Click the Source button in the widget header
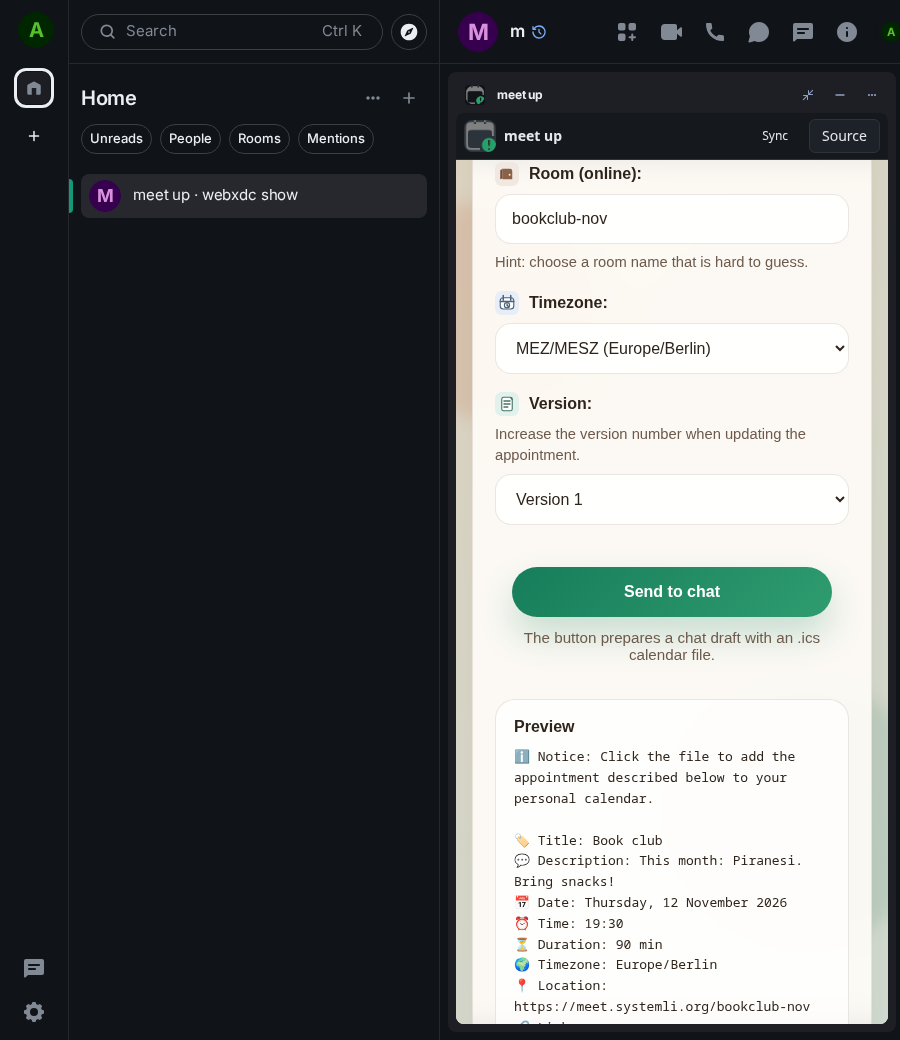The height and width of the screenshot is (1040, 900). [844, 136]
